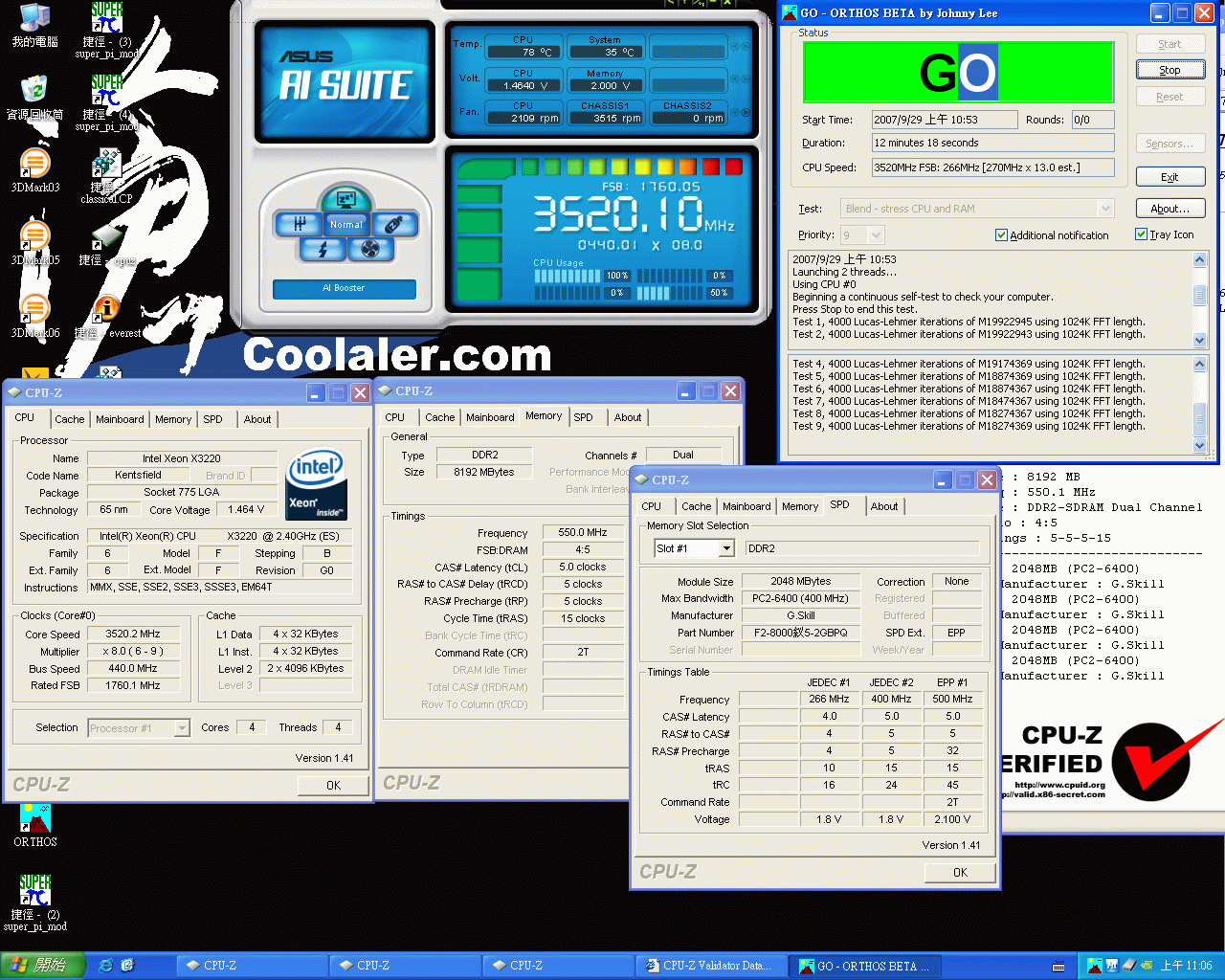Image resolution: width=1225 pixels, height=980 pixels.
Task: Select AI Suite sleep-monitor mode icon
Action: pyautogui.click(x=345, y=200)
